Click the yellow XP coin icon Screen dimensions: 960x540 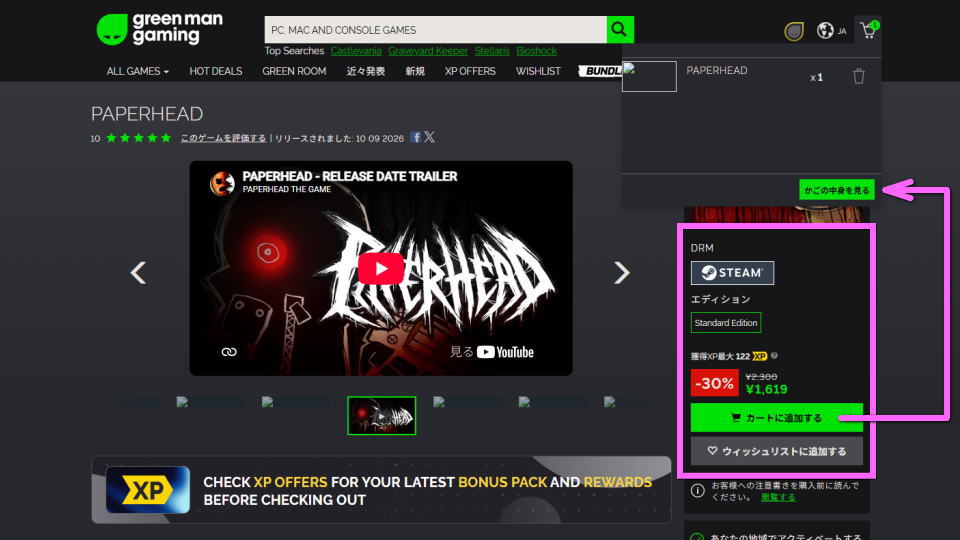[793, 31]
